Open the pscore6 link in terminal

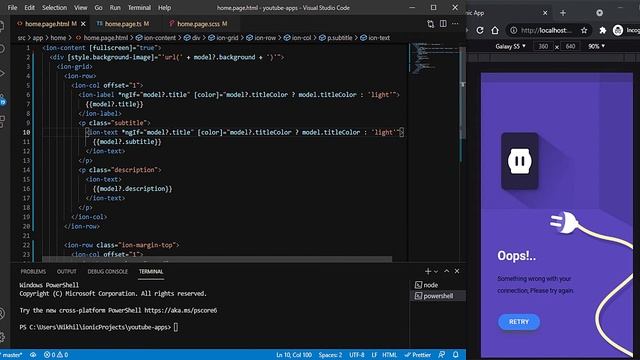coord(181,310)
